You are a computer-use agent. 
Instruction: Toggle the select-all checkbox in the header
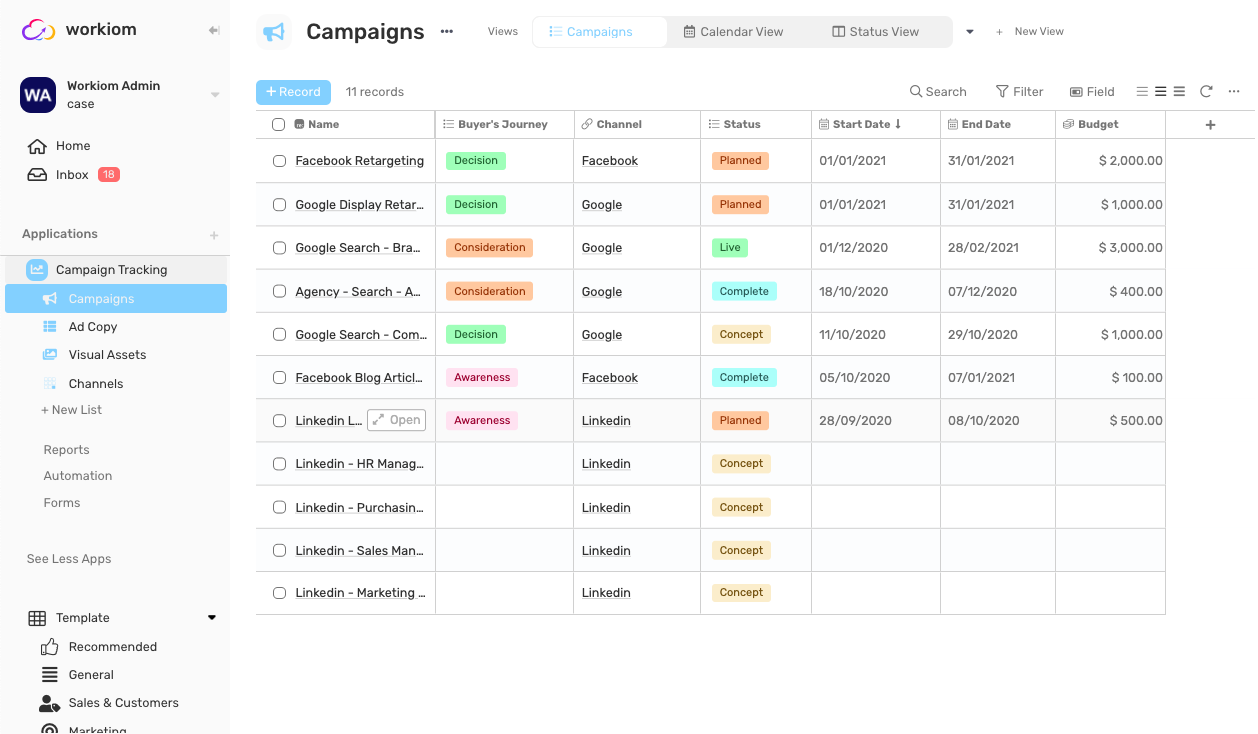[277, 123]
